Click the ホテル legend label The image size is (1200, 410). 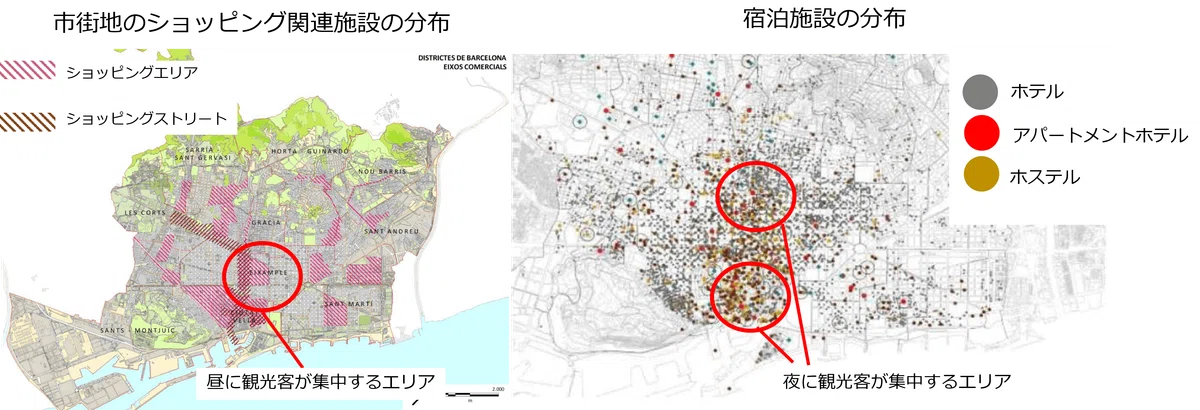point(1036,92)
